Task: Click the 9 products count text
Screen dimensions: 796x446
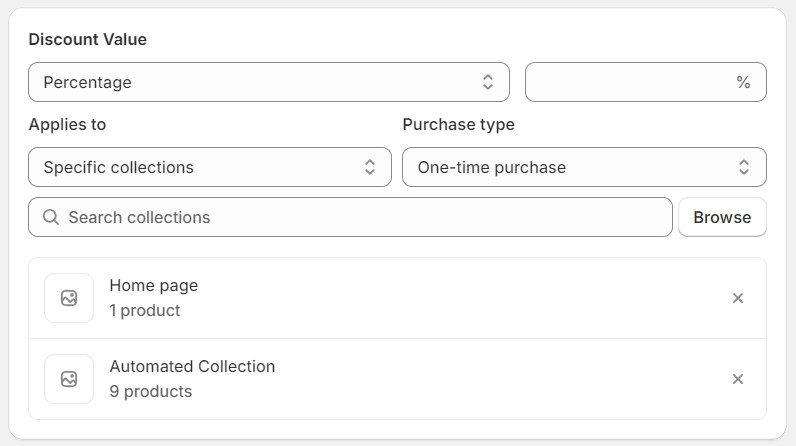Action: [151, 391]
